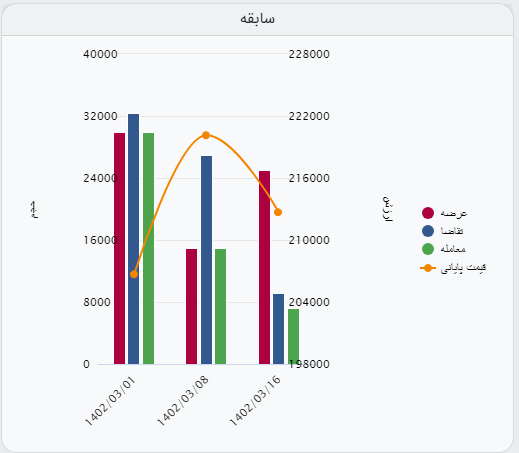This screenshot has height=453, width=519.
Task: Click the blue demand bar for 1402/03/08
Action: 206,260
